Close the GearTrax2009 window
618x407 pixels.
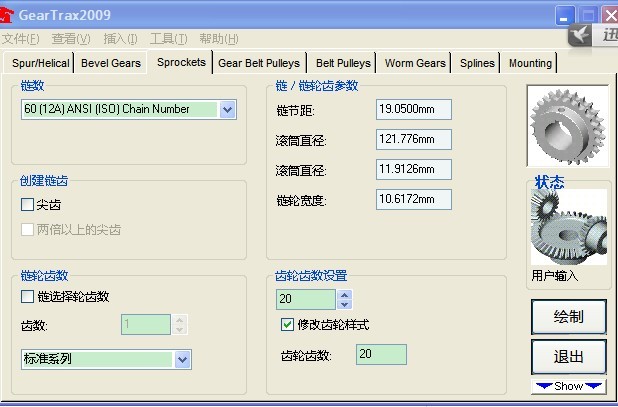tap(609, 16)
